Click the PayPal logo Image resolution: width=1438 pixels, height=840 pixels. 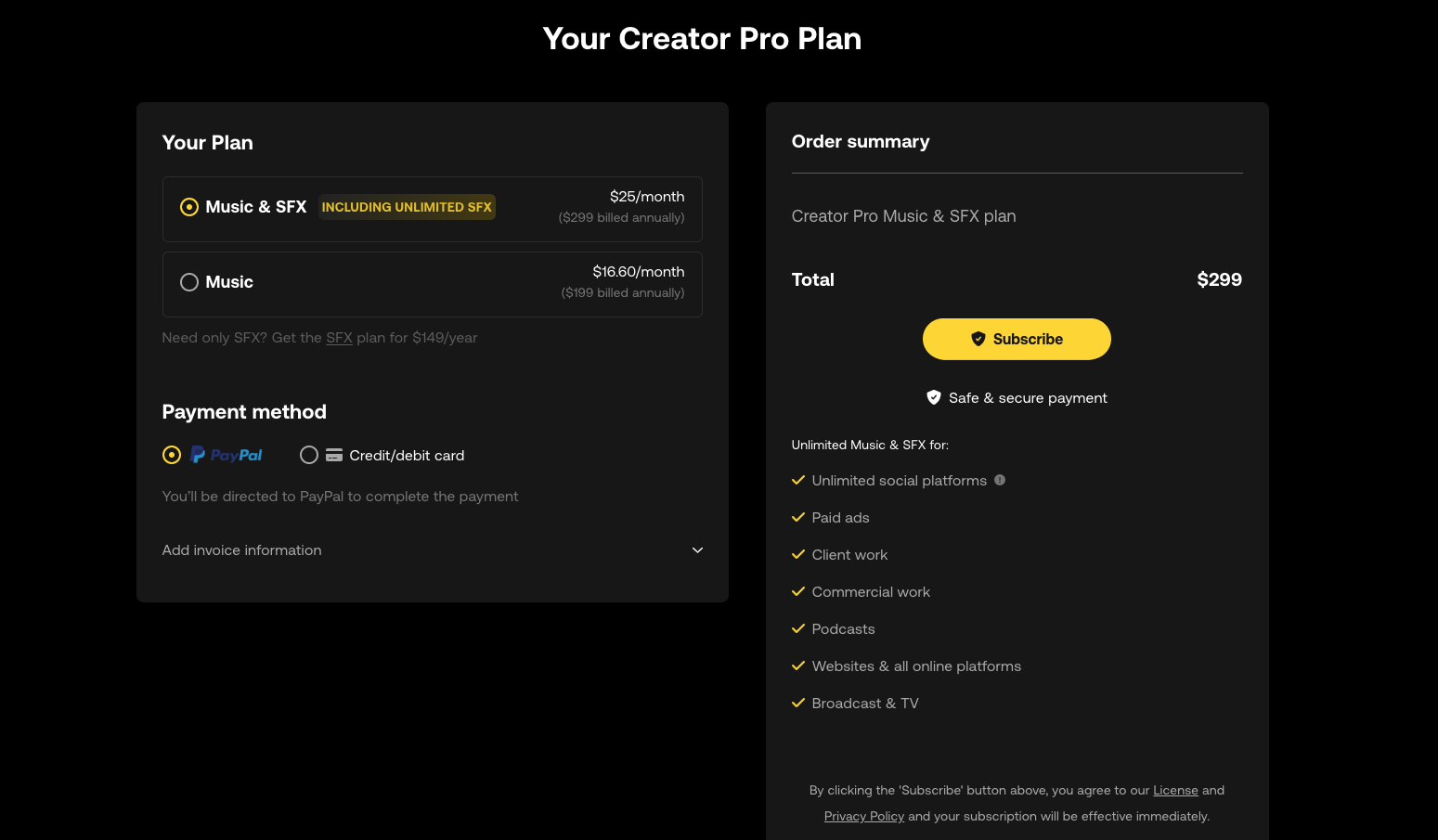[x=227, y=455]
